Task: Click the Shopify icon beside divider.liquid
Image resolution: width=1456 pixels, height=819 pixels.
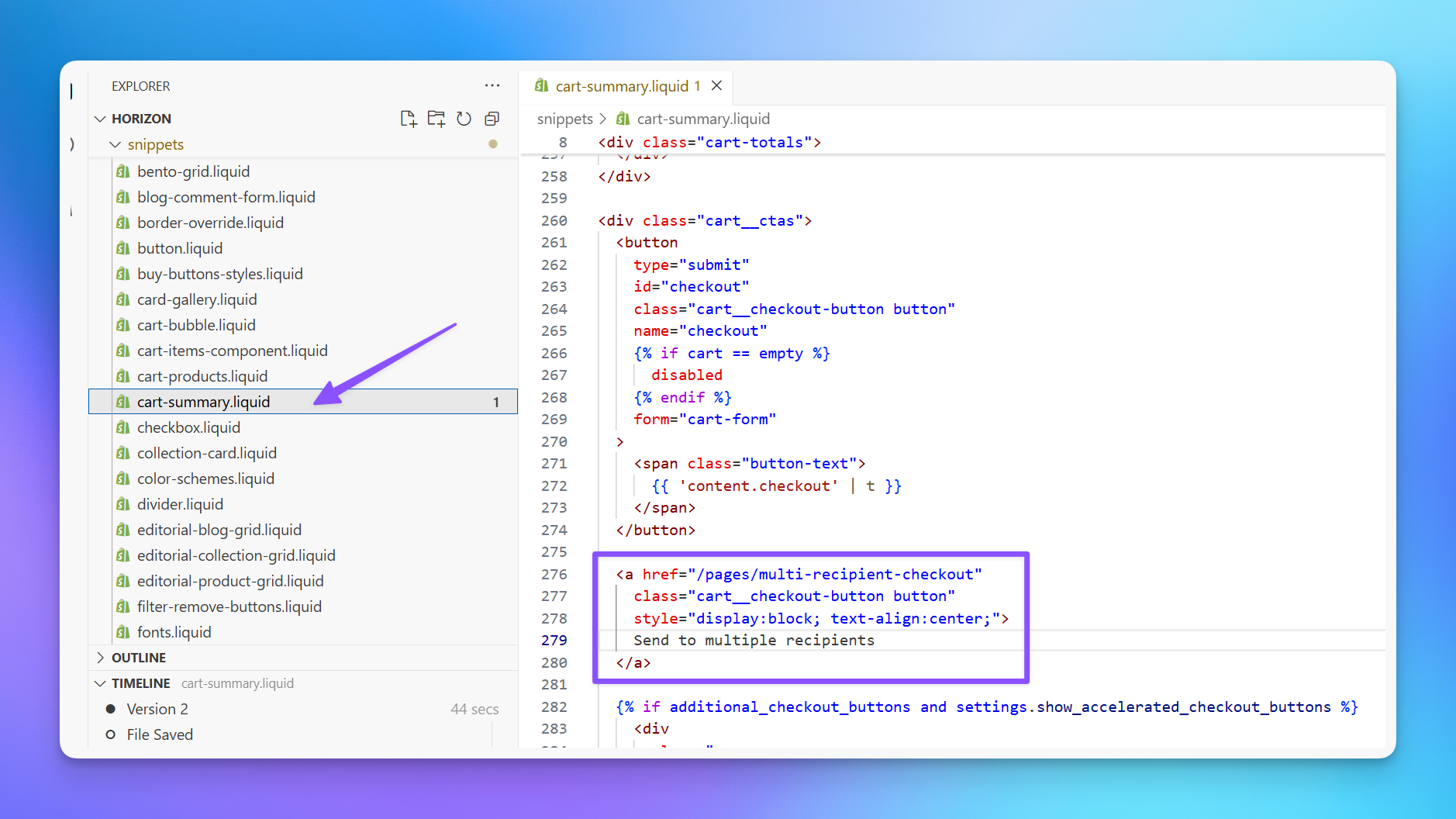Action: click(x=122, y=504)
